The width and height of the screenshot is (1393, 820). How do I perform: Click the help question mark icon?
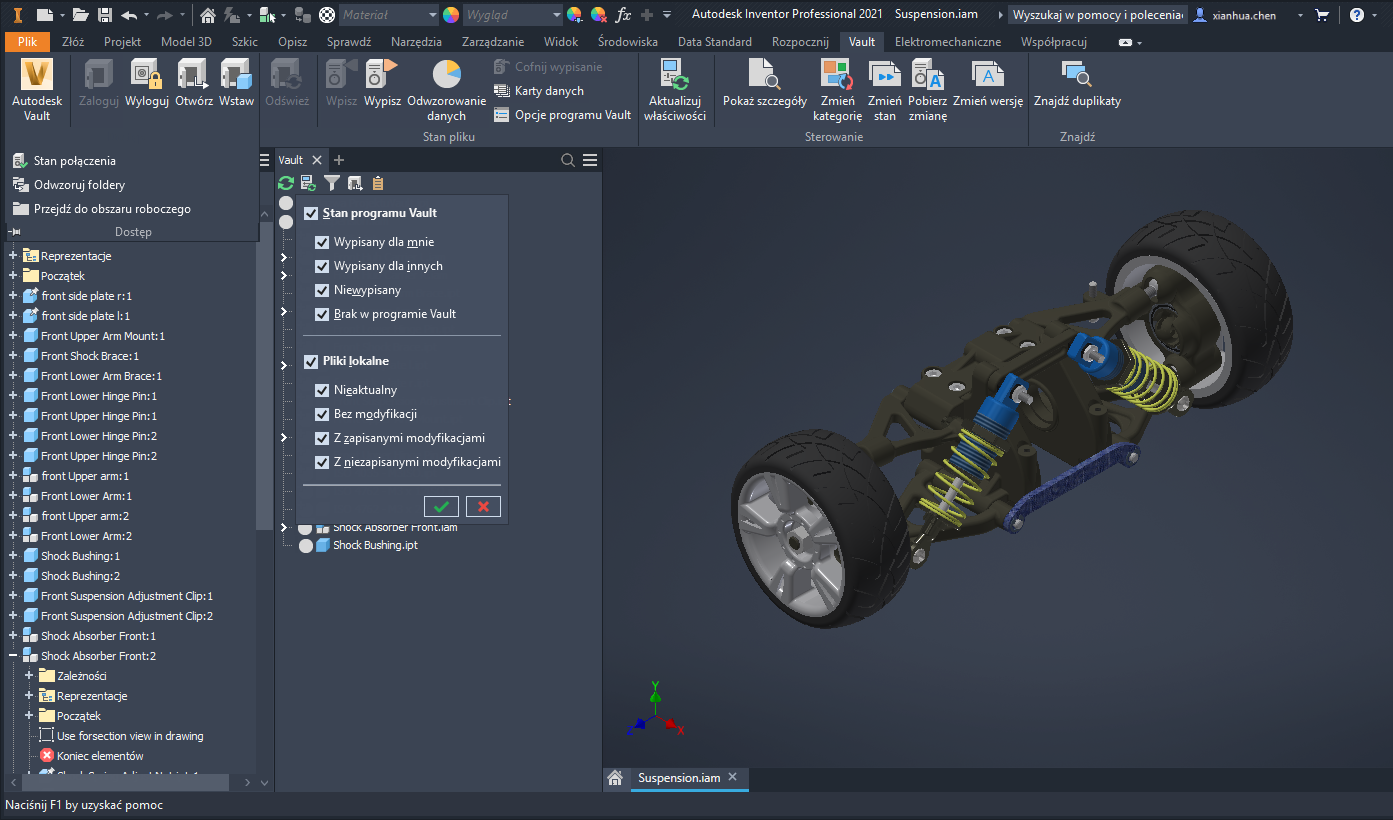(x=1356, y=15)
